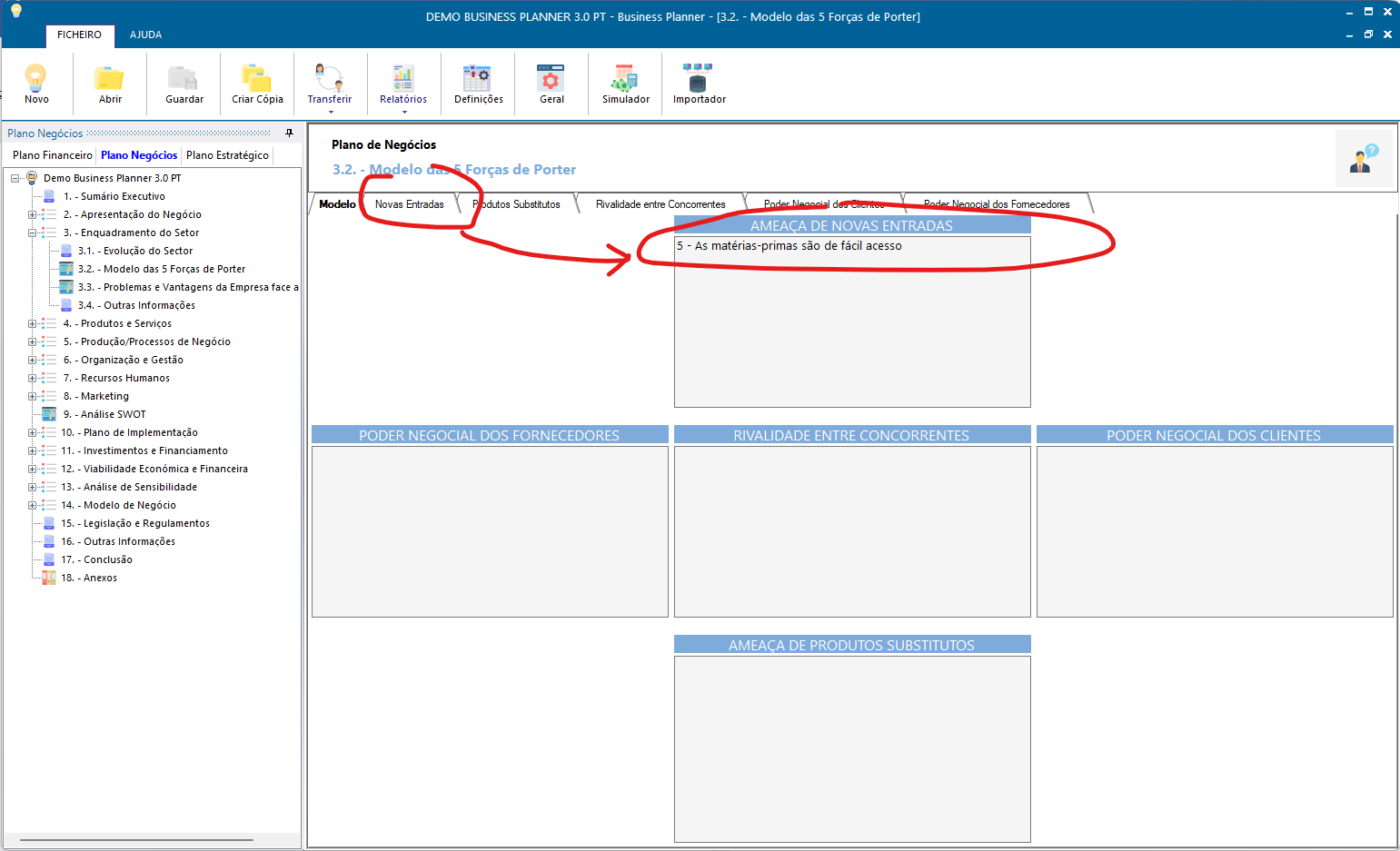
Task: Click the Novo lightbulb icon
Action: (36, 77)
